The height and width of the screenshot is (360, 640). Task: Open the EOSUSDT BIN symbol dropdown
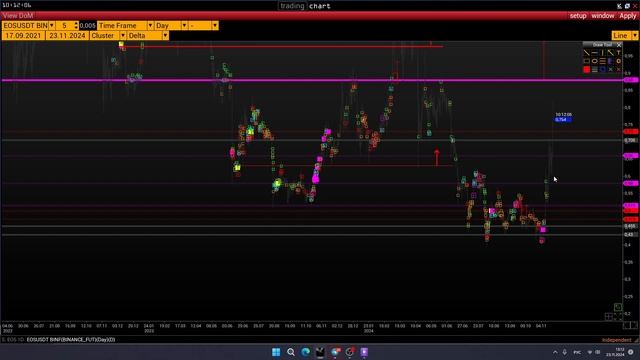pyautogui.click(x=51, y=25)
